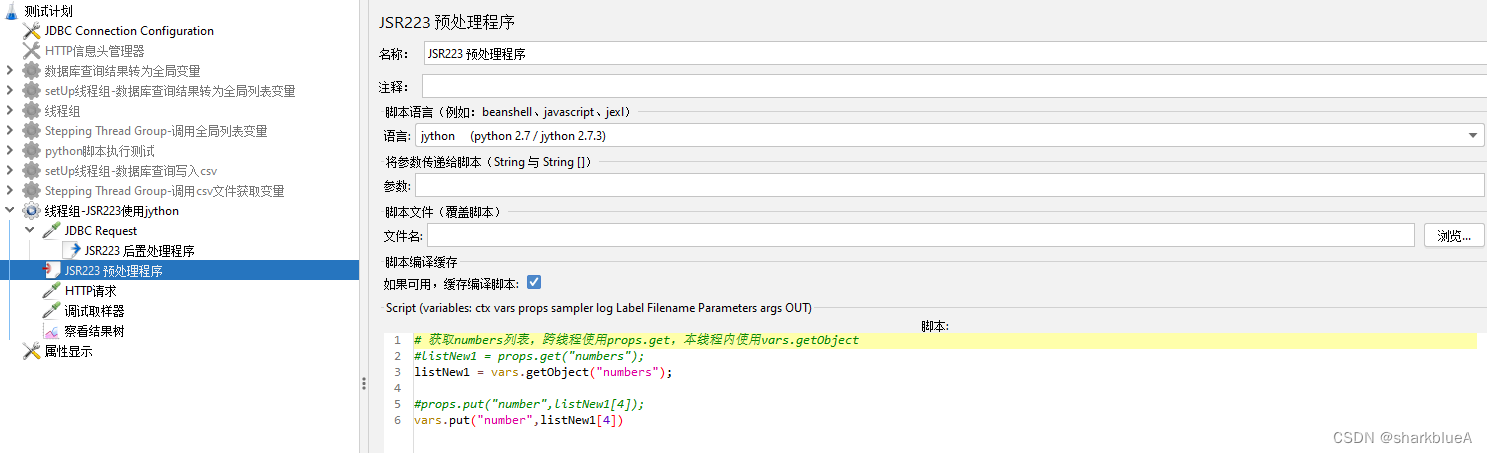Viewport: 1487px width, 453px height.
Task: Expand Stepping Thread Group-调用csv文件获取变量 node
Action: (9, 190)
